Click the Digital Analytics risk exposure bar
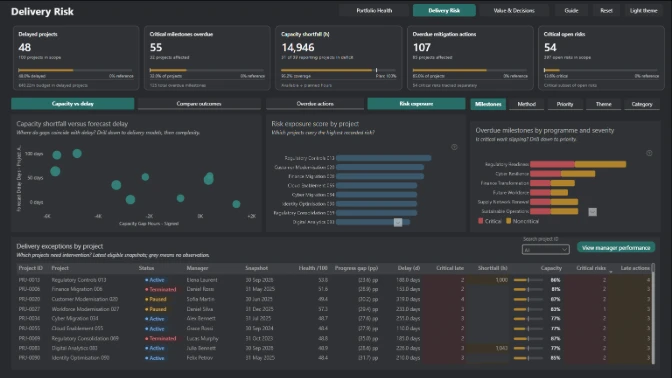 click(373, 222)
